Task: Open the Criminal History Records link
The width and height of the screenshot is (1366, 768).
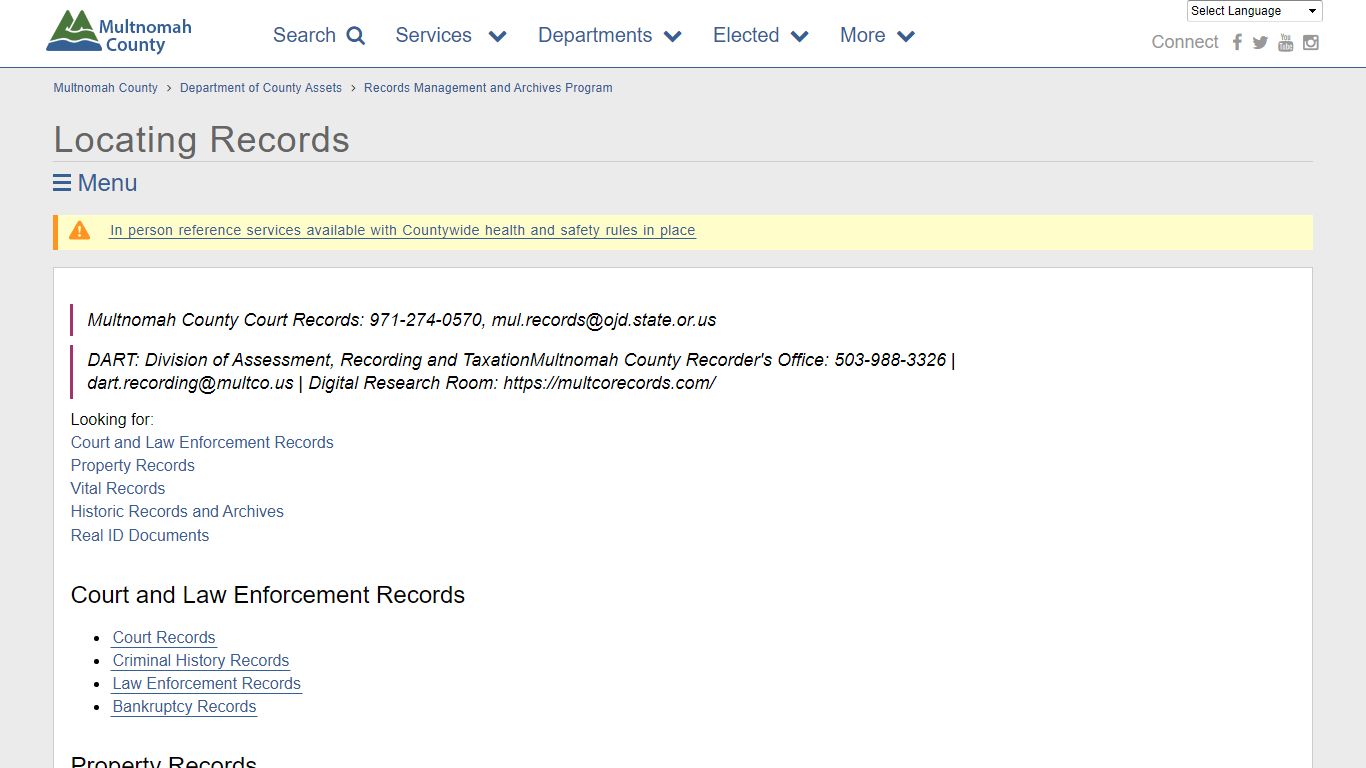Action: (x=200, y=660)
